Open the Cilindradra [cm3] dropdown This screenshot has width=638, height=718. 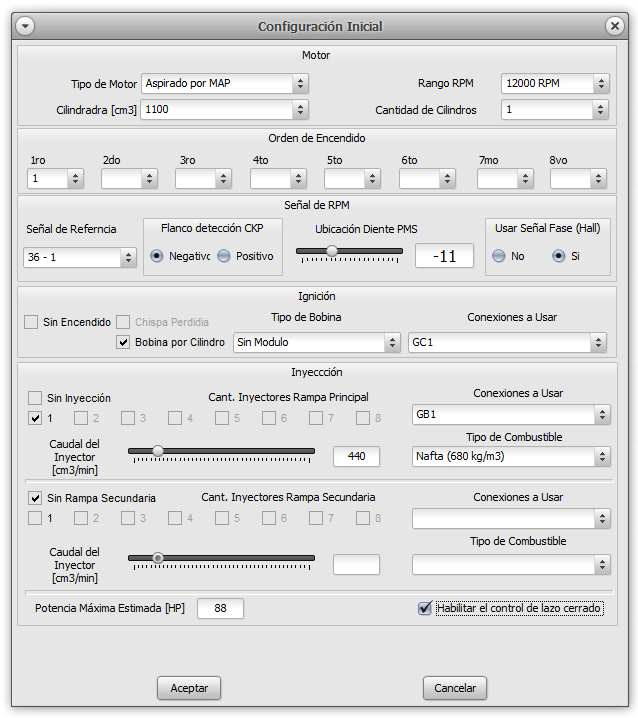224,109
